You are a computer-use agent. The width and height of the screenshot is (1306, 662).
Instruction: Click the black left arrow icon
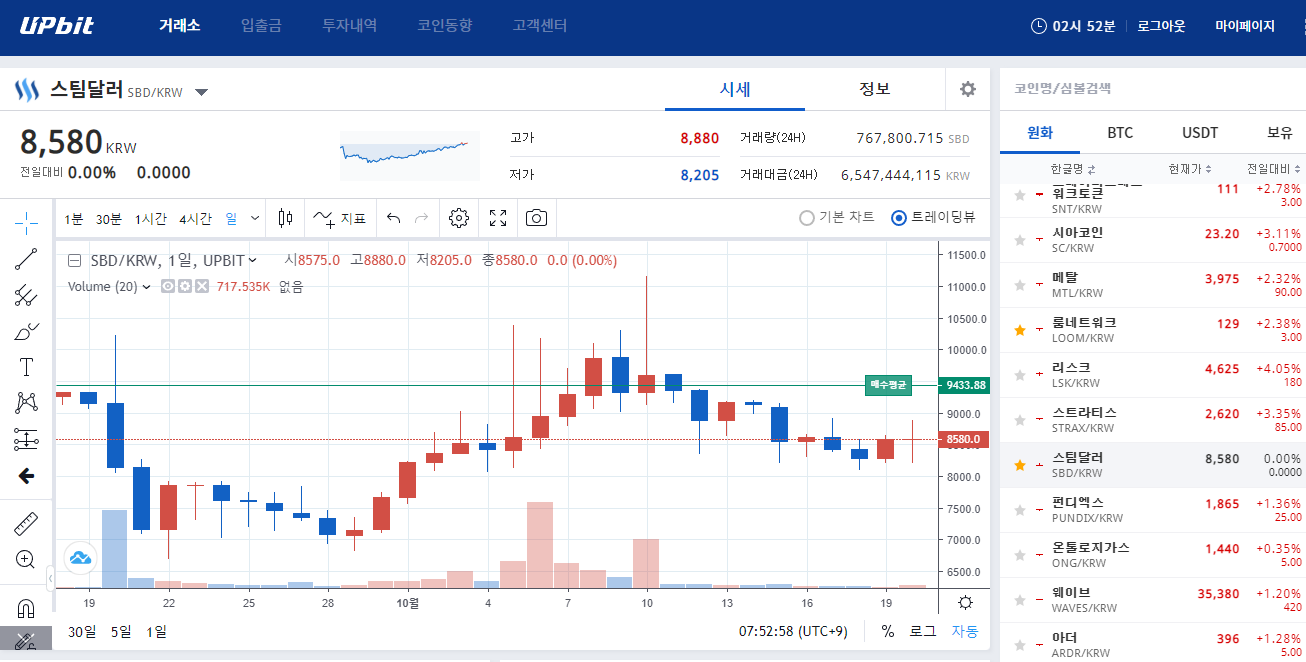[x=26, y=476]
